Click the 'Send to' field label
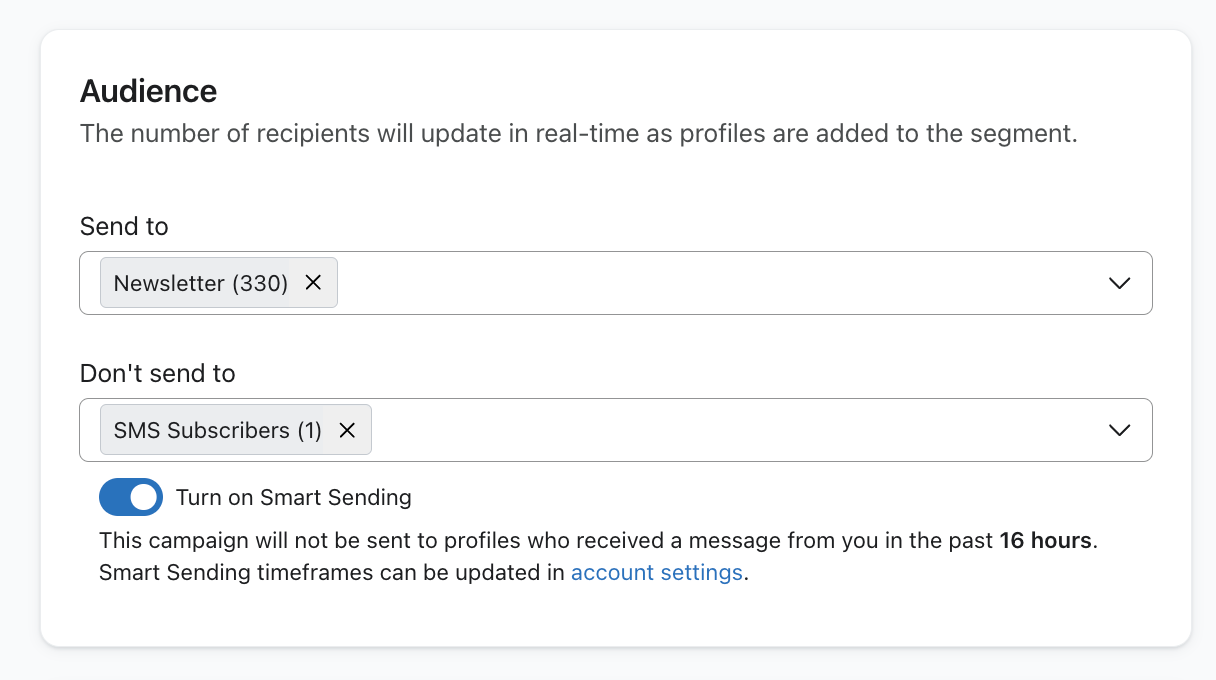The image size is (1216, 680). pos(124,227)
